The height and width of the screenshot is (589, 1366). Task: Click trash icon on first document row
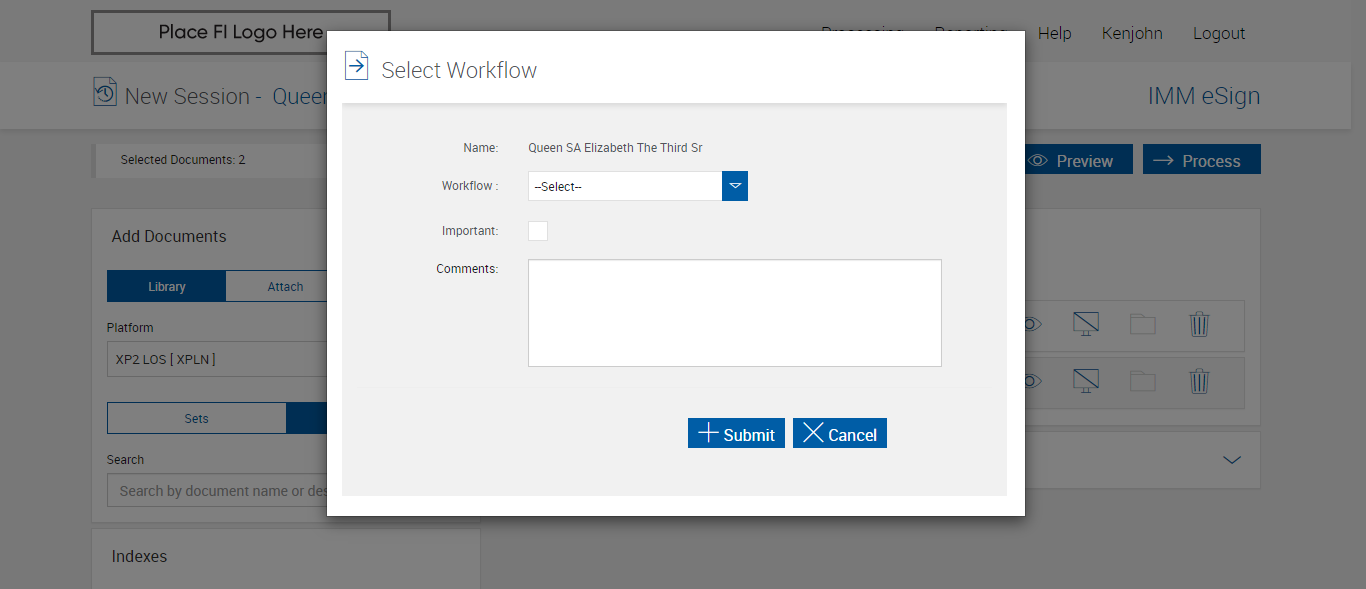tap(1199, 324)
